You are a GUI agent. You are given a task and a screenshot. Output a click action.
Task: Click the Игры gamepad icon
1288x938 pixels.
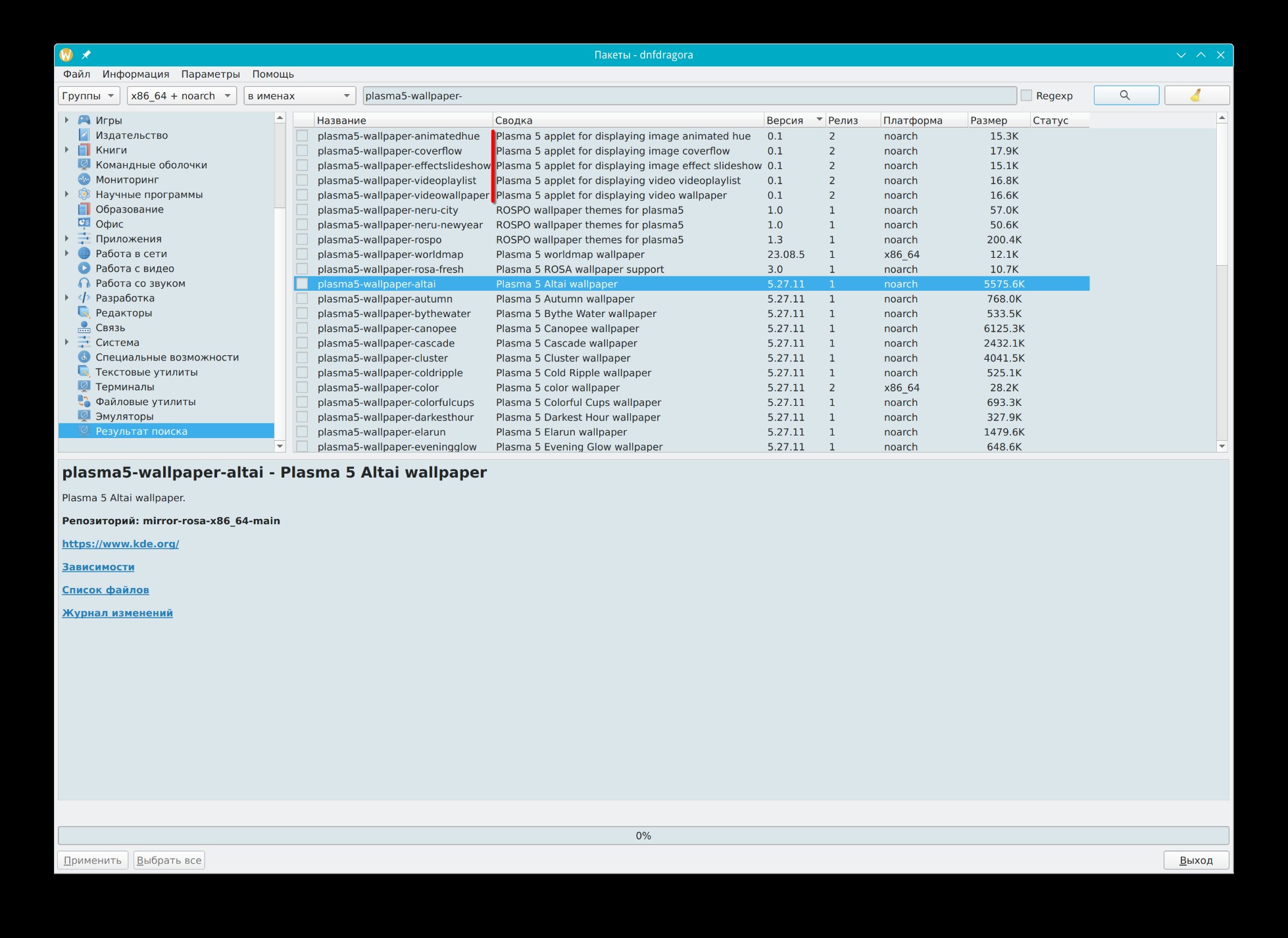(84, 120)
